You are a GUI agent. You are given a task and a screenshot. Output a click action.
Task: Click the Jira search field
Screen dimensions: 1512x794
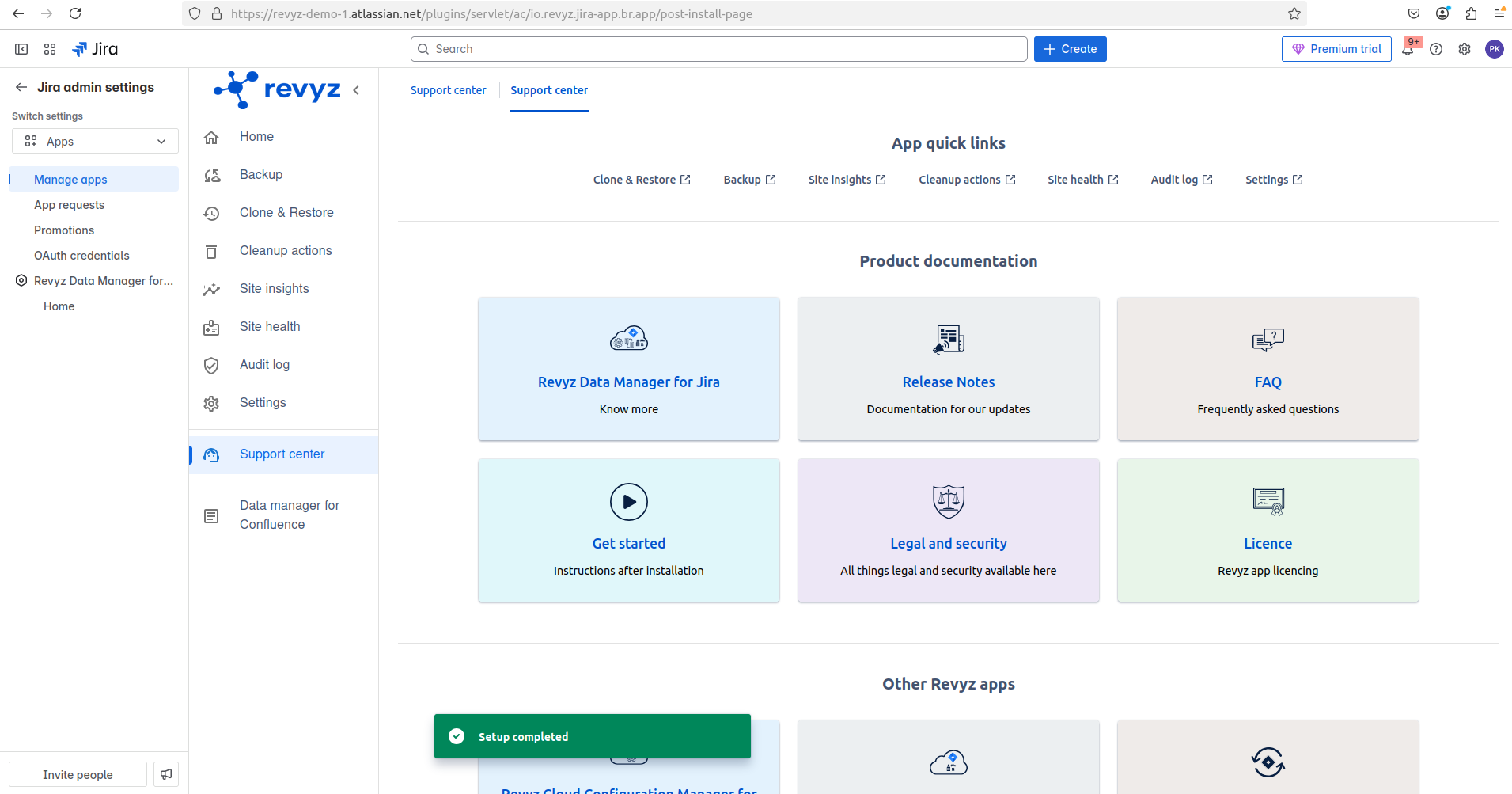[718, 49]
